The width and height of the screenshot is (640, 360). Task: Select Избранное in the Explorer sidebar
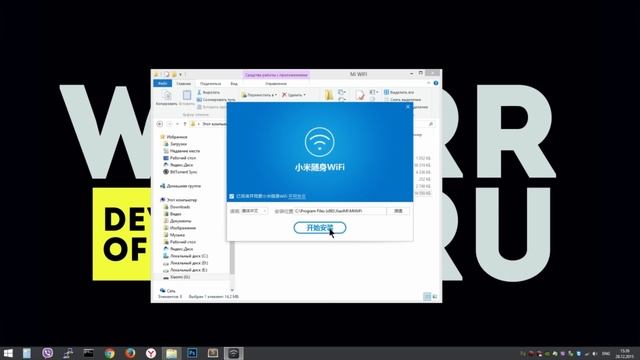click(x=174, y=137)
